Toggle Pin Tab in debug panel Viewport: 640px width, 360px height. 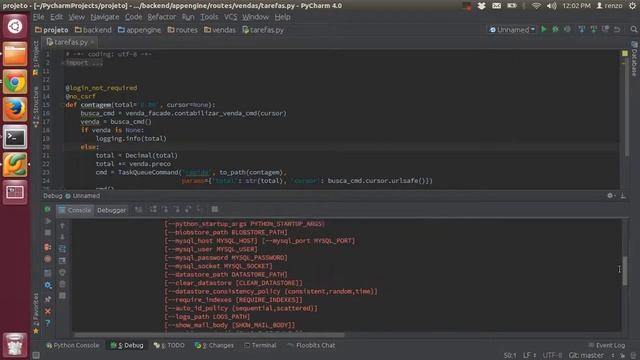(48, 299)
